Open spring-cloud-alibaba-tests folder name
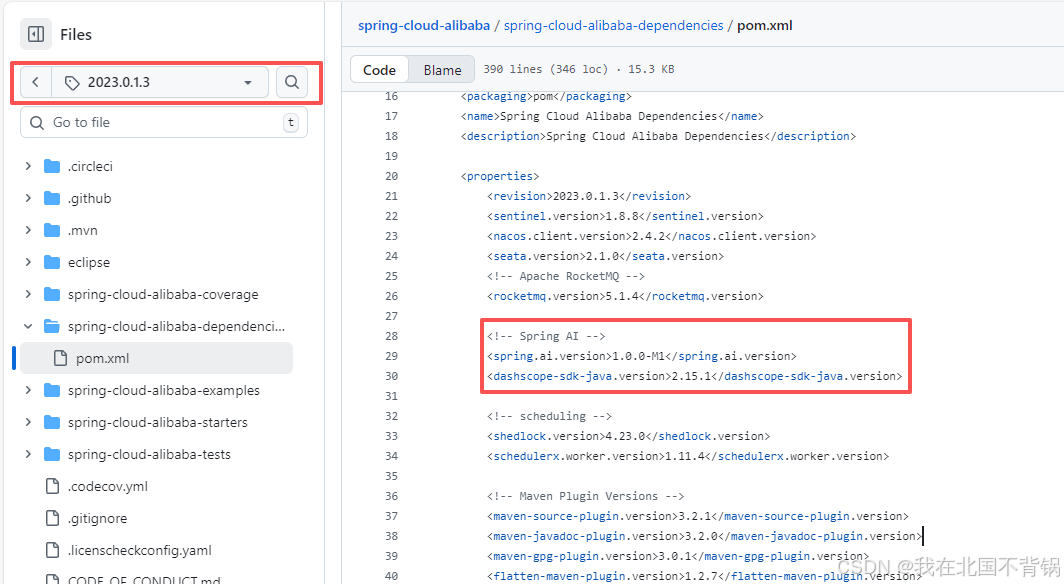Viewport: 1064px width, 584px height. (149, 454)
